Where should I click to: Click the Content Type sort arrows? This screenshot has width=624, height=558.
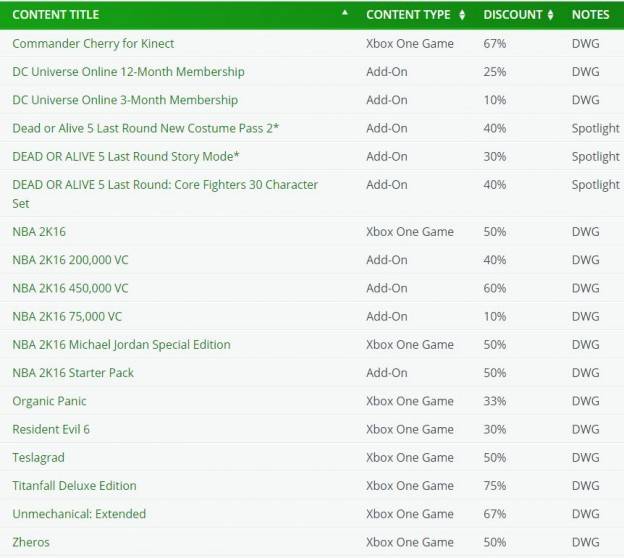click(462, 15)
